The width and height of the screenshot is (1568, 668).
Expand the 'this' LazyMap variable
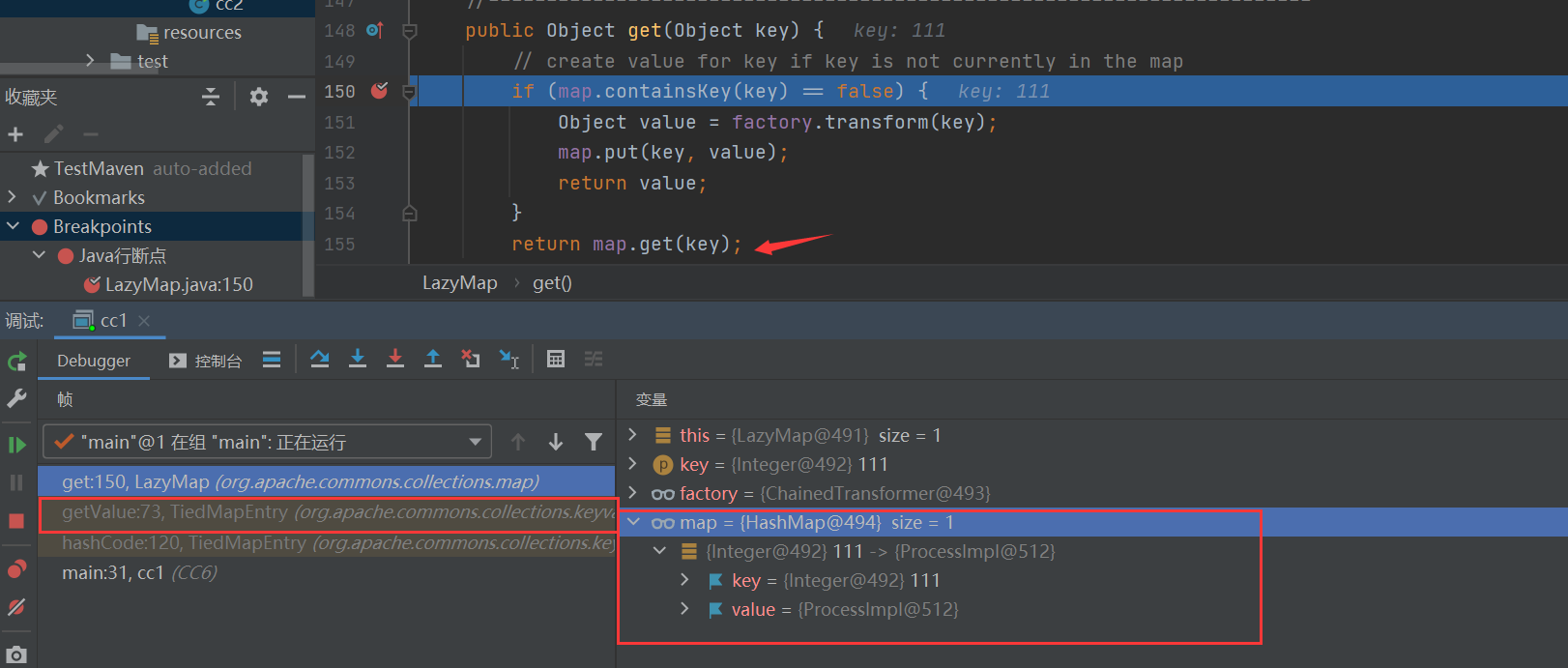point(633,435)
